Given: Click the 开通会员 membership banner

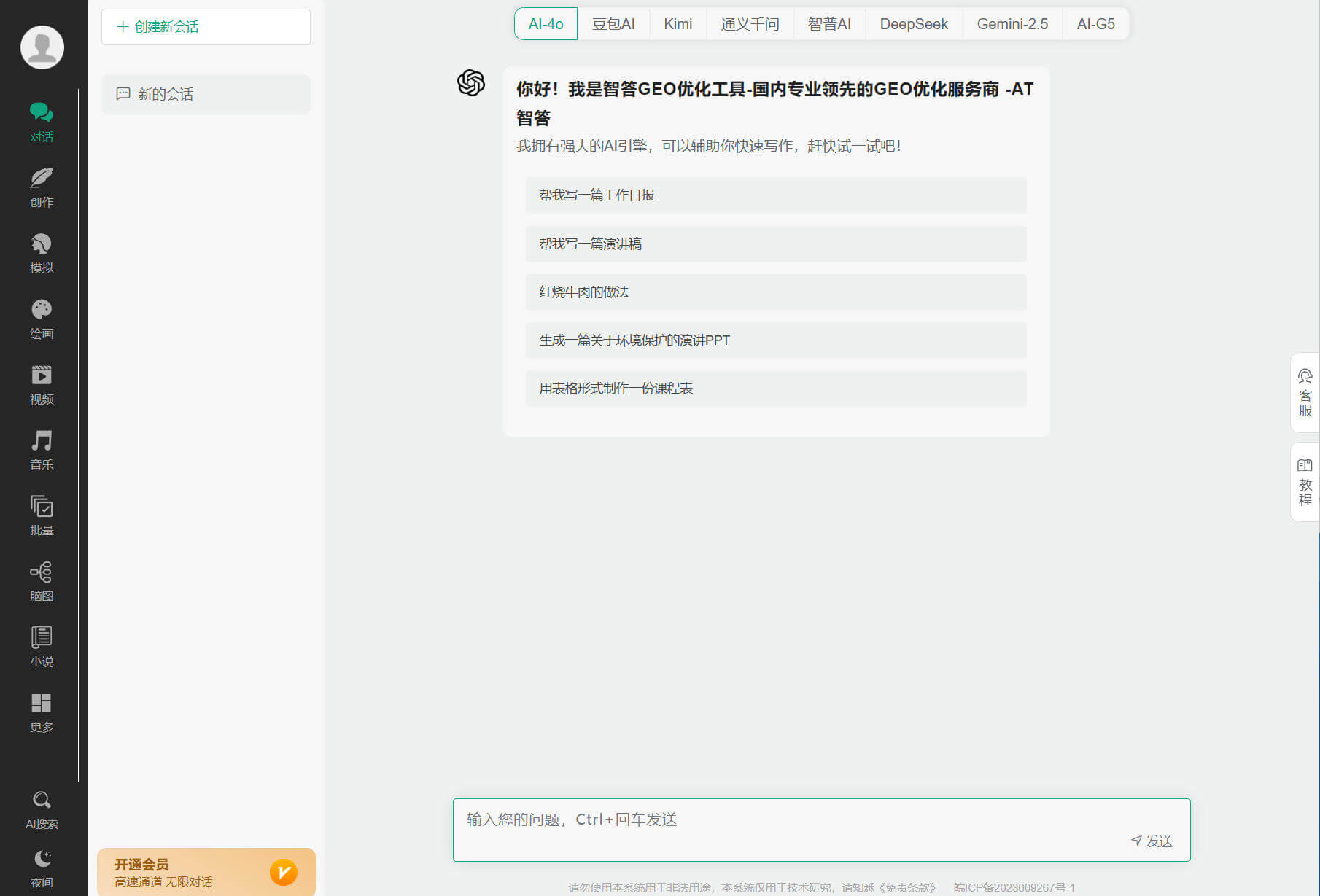Looking at the screenshot, I should pos(206,872).
